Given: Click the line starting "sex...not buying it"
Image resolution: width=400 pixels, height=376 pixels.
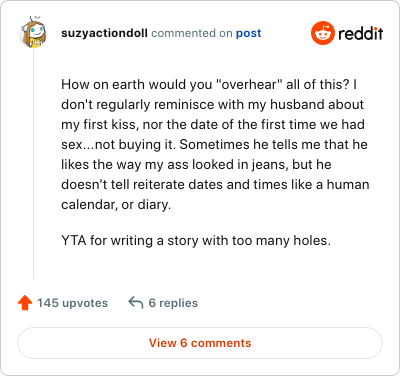Looking at the screenshot, I should (x=214, y=145).
